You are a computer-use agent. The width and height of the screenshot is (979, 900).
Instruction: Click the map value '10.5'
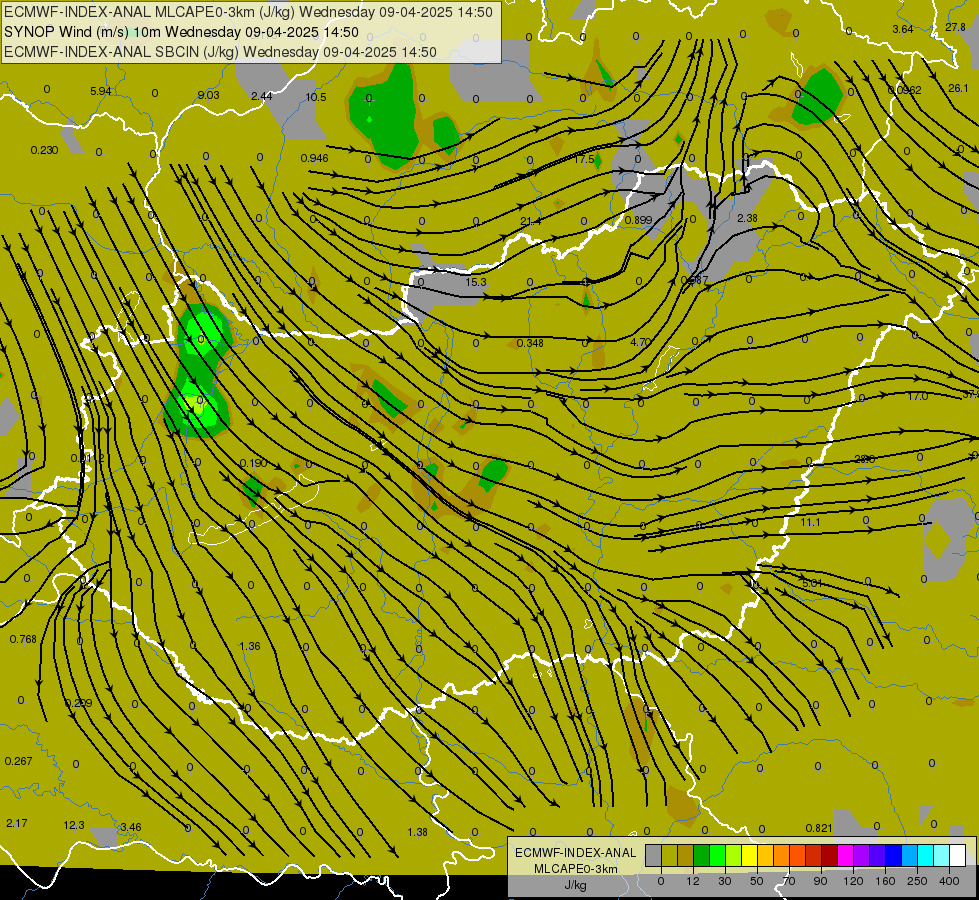(x=316, y=97)
